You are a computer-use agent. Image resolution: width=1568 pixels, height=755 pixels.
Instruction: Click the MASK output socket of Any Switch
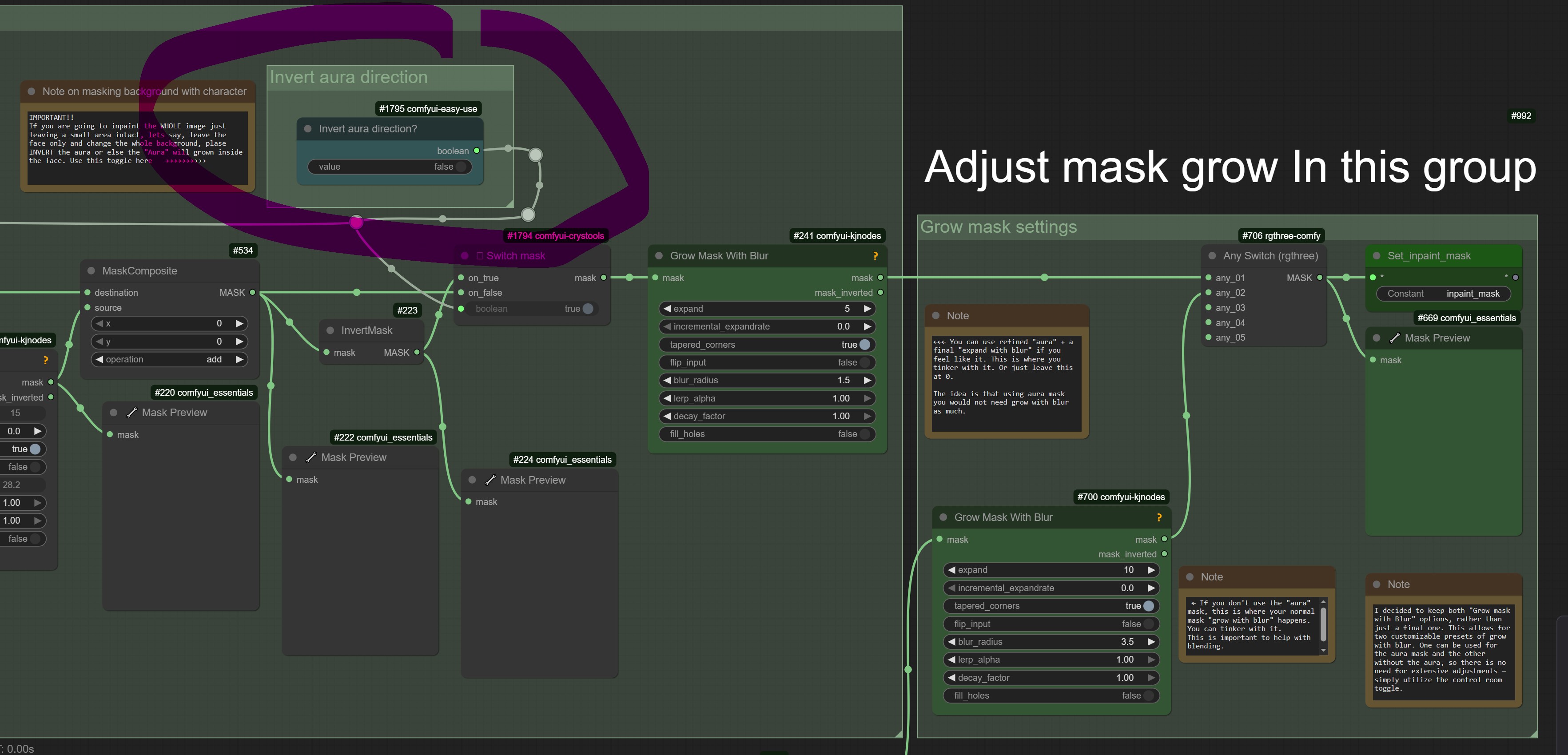(1320, 278)
